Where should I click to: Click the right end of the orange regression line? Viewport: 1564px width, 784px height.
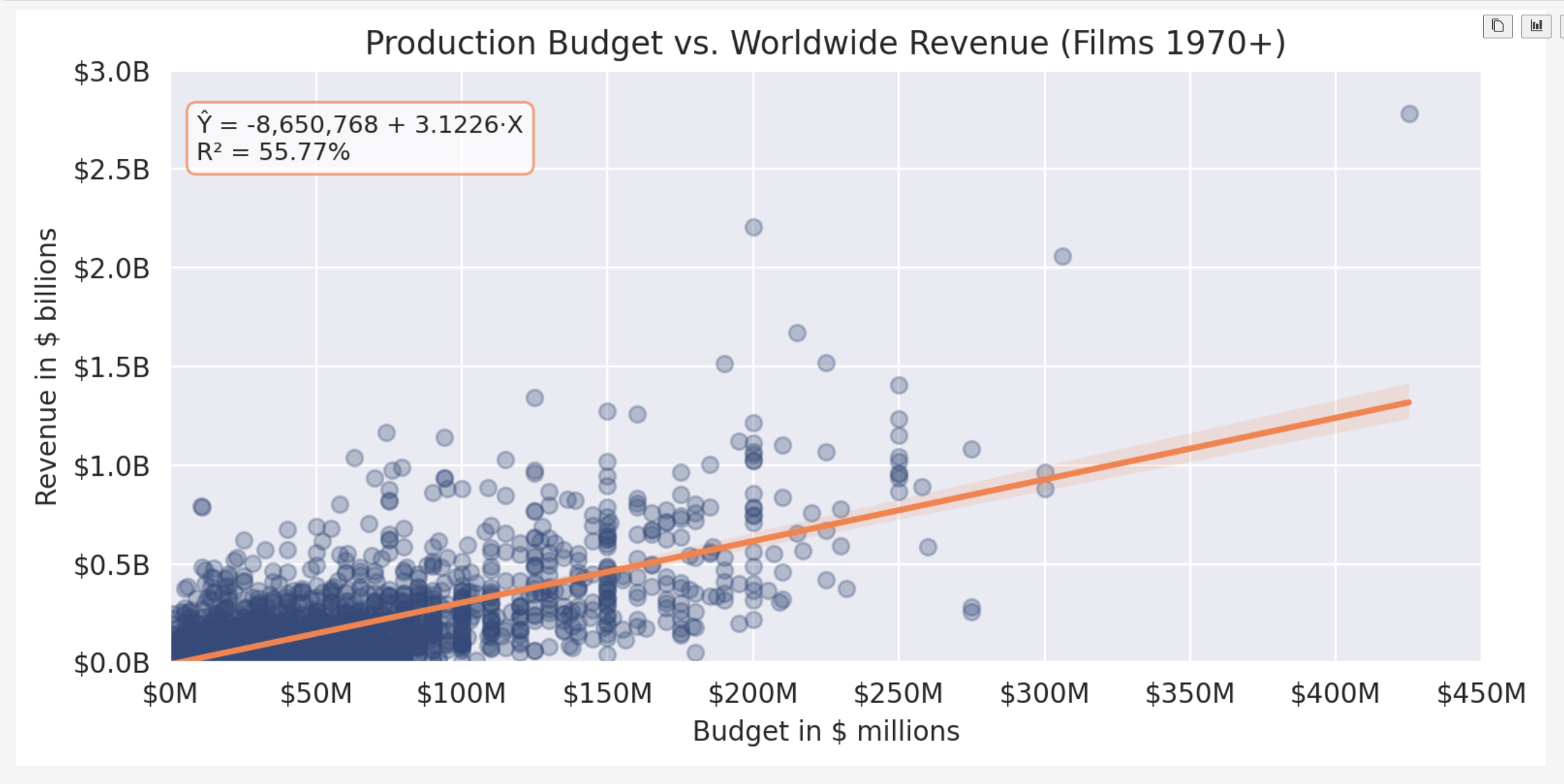[1408, 403]
